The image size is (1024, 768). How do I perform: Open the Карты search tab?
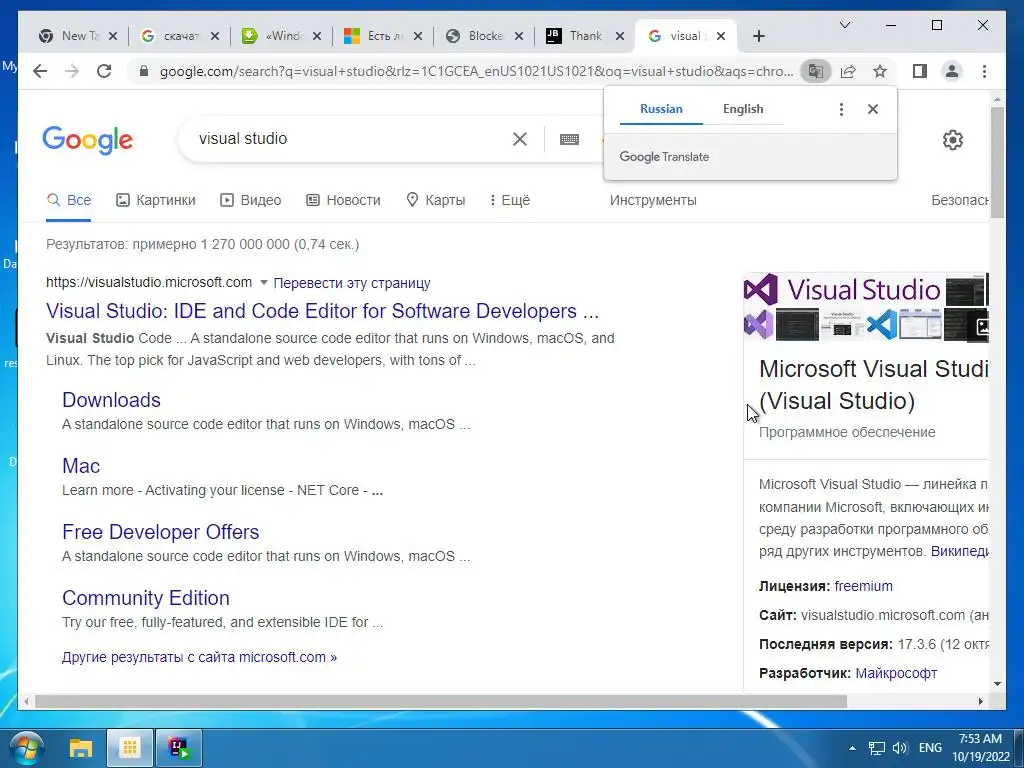tap(436, 200)
